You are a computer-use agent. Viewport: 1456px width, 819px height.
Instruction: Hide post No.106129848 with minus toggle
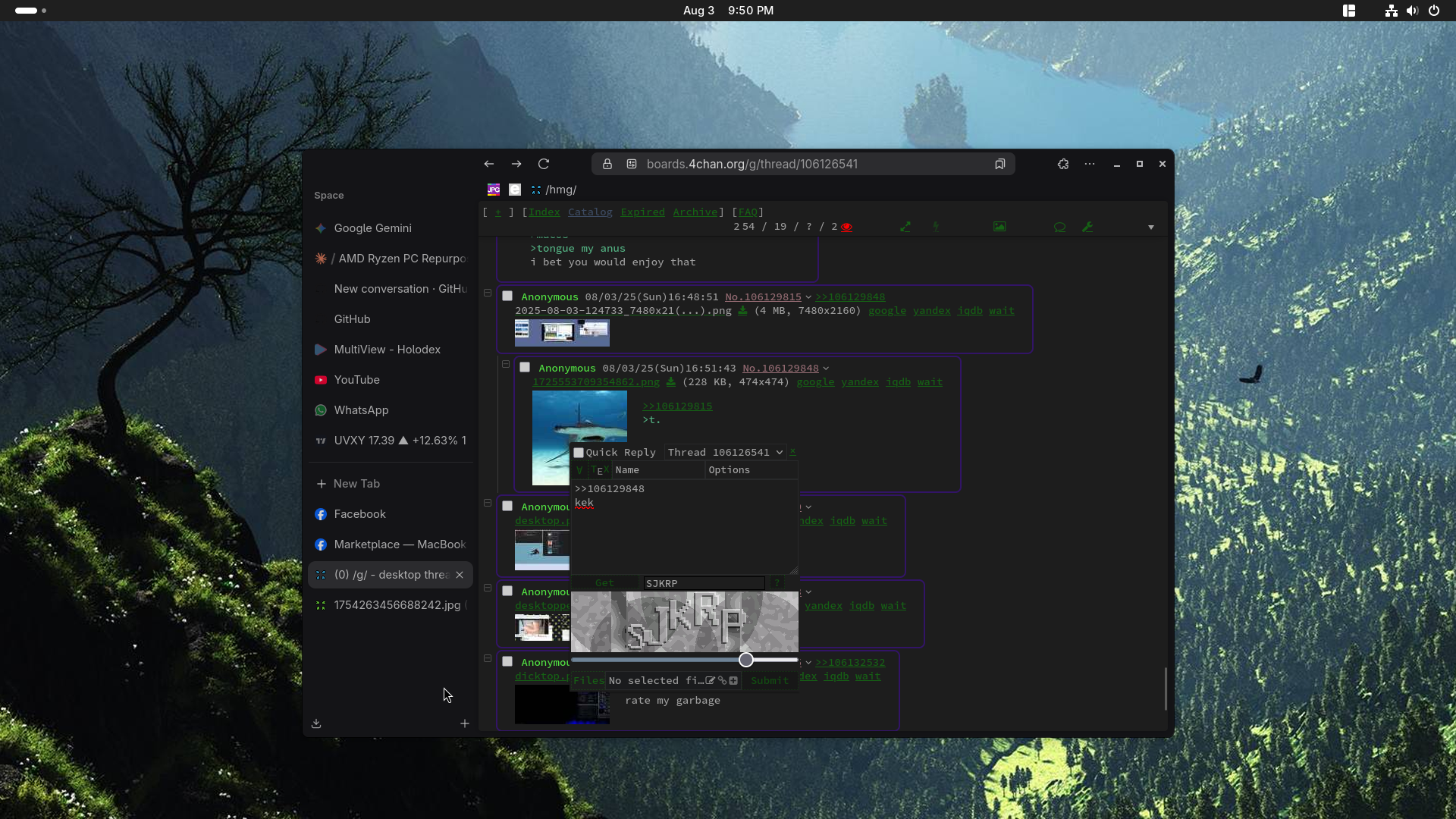coord(505,364)
